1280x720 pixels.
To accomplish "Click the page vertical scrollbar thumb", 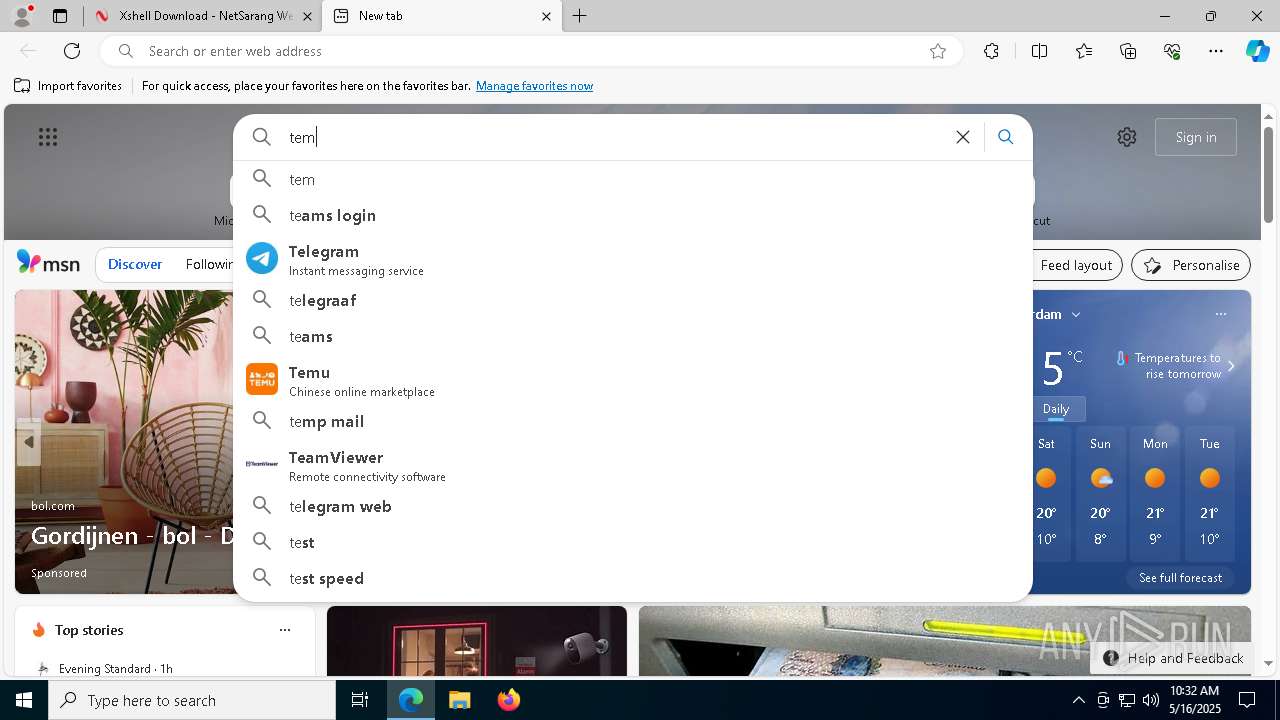I will 1268,174.
